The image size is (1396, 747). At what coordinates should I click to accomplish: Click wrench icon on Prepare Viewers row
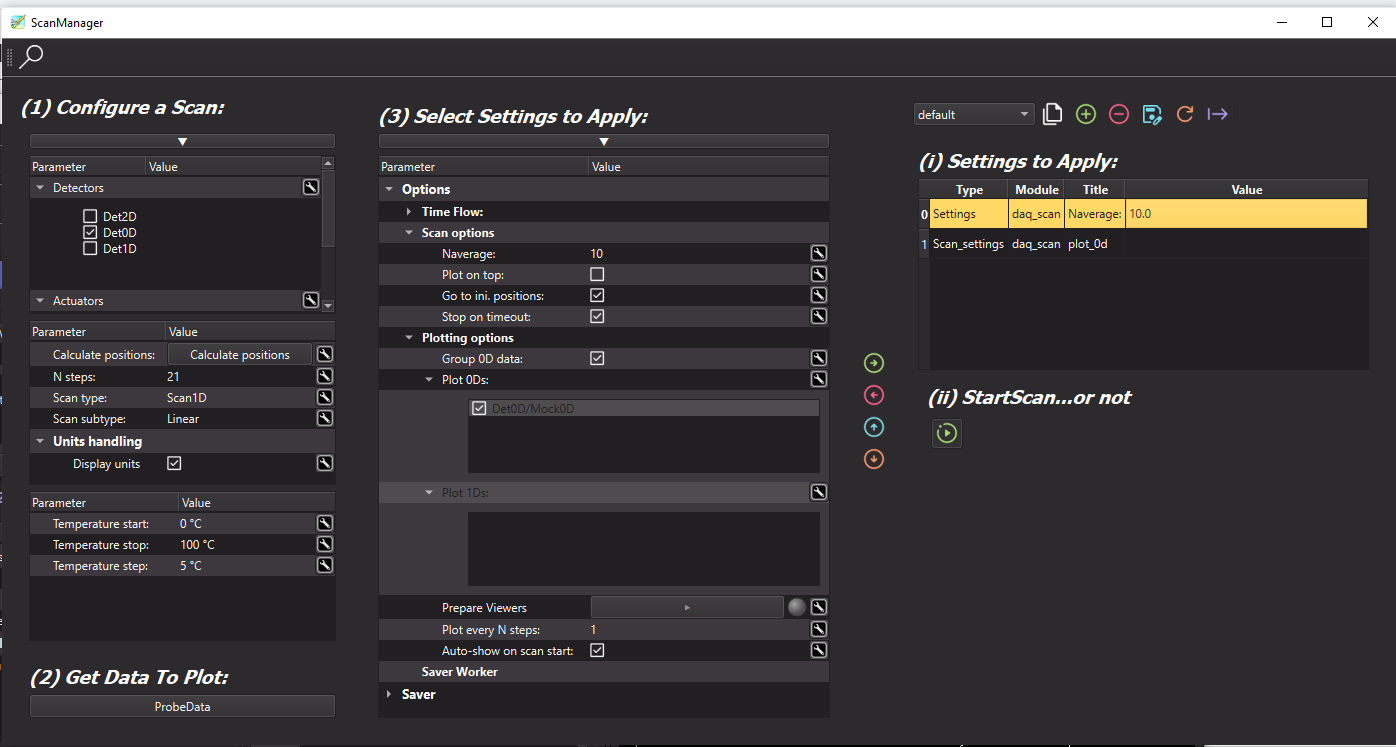819,607
